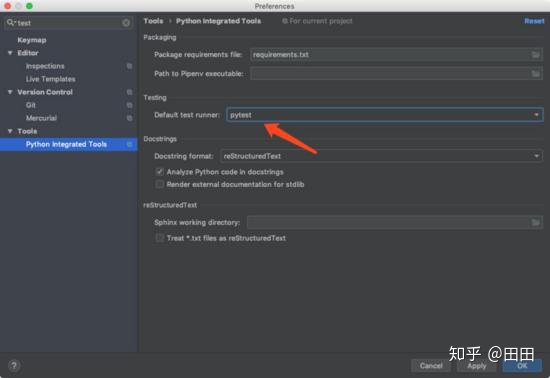Collapse the Version Control tree node
The image size is (550, 378).
pos(10,92)
